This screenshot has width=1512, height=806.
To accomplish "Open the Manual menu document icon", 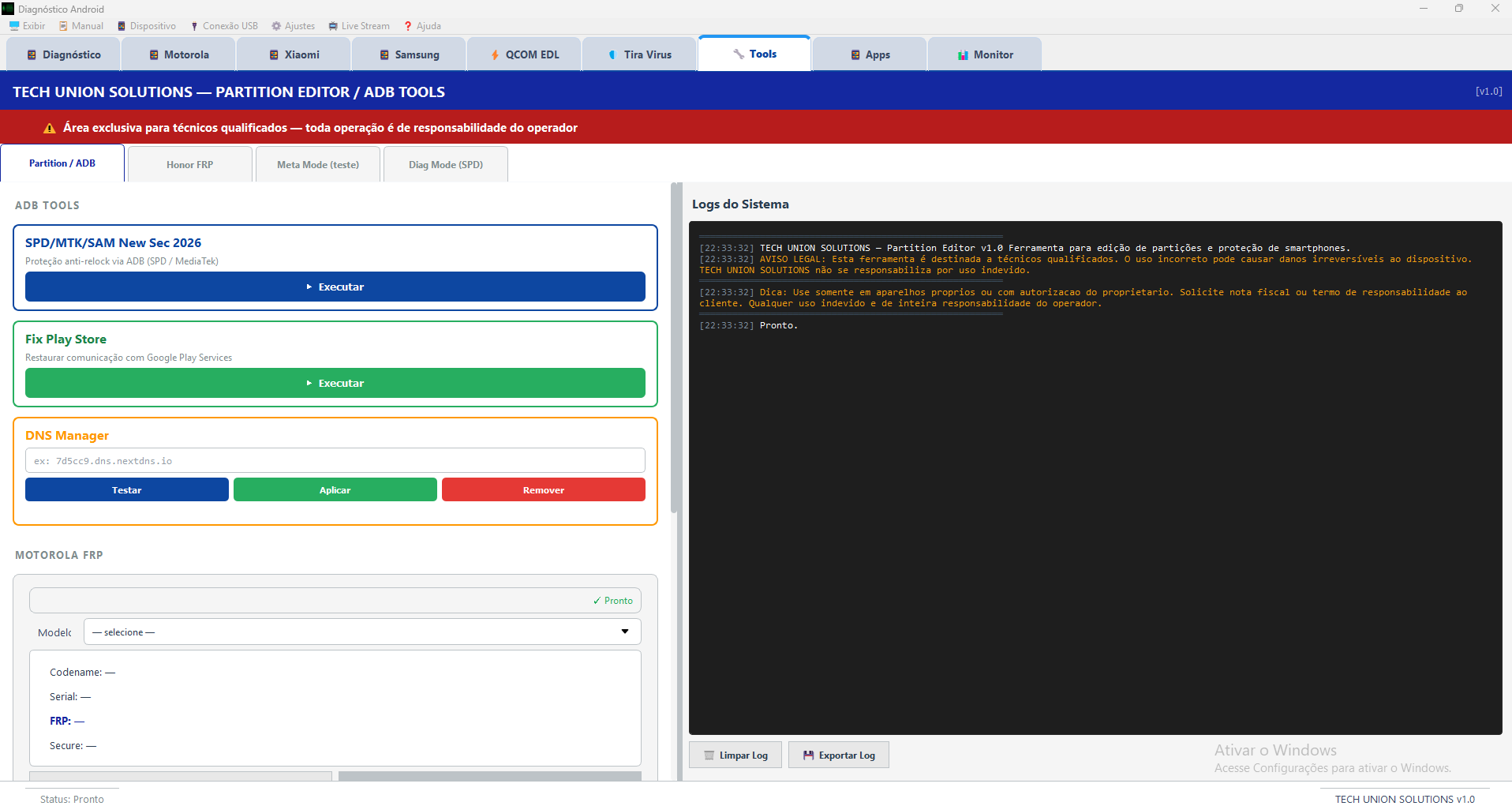I will pyautogui.click(x=63, y=26).
